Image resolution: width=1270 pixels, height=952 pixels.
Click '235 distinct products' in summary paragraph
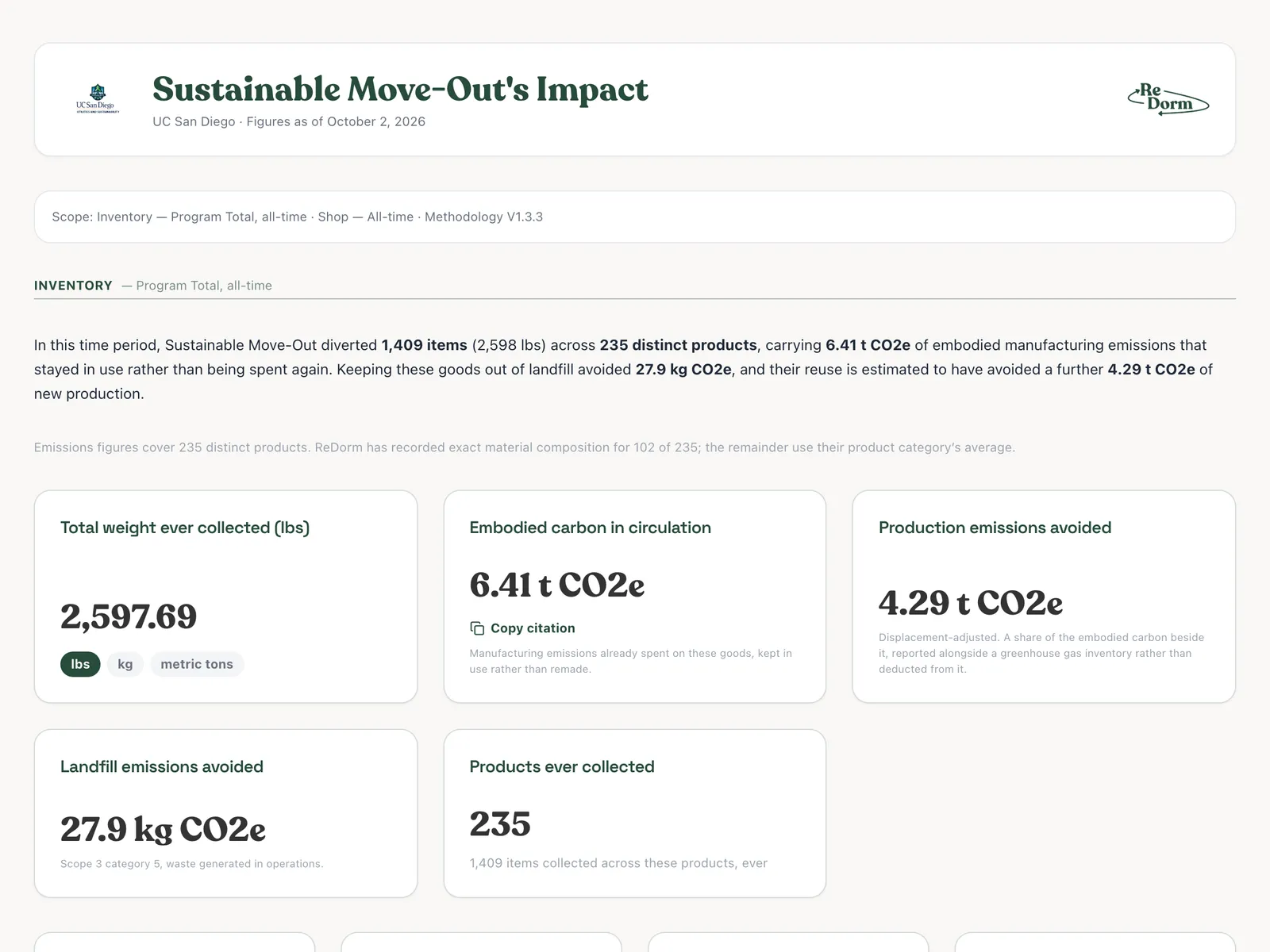click(x=679, y=345)
